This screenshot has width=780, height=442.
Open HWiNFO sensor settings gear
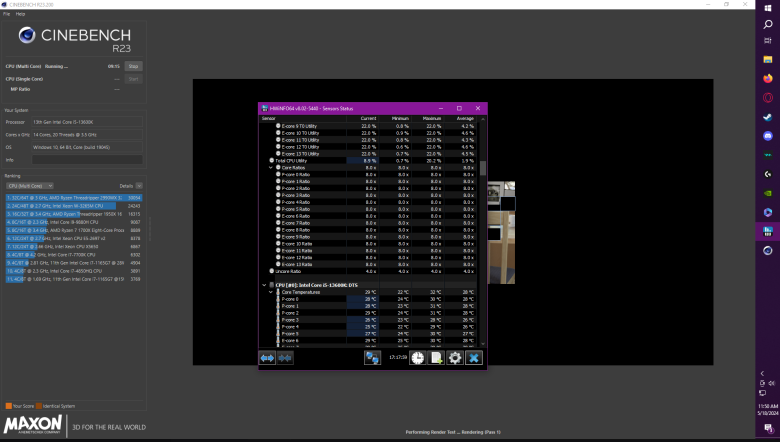(455, 358)
